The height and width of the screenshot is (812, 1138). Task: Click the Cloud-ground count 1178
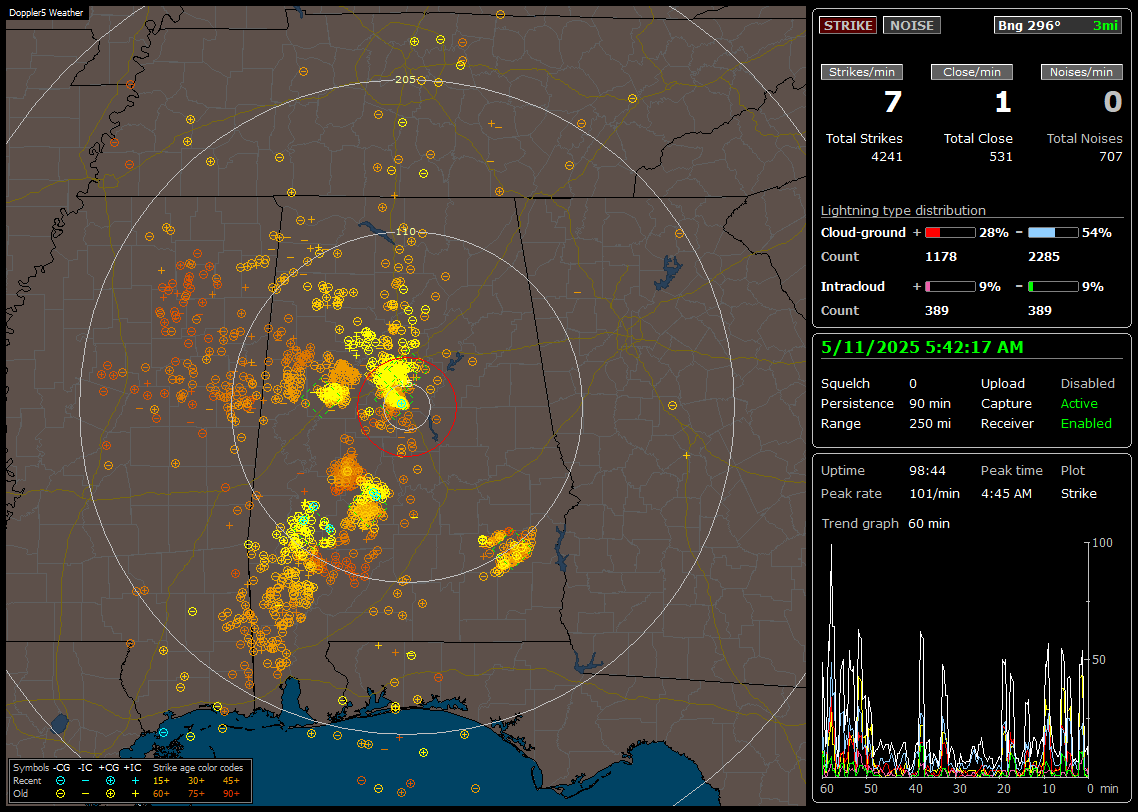click(x=941, y=257)
